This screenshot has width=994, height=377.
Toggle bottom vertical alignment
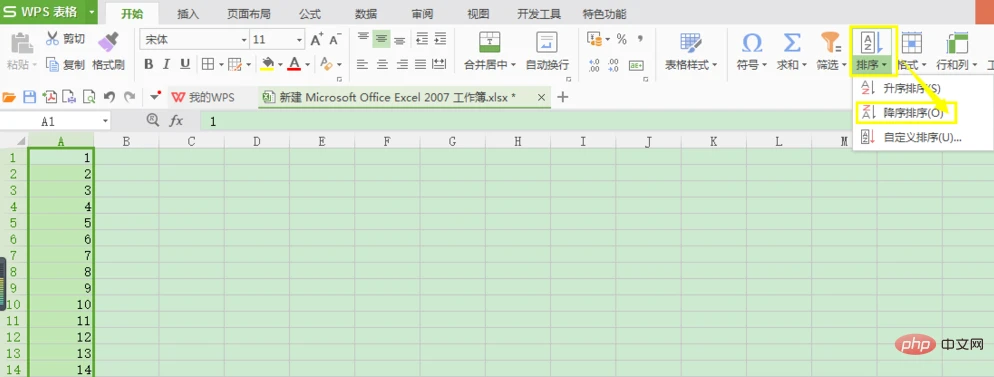(x=399, y=39)
